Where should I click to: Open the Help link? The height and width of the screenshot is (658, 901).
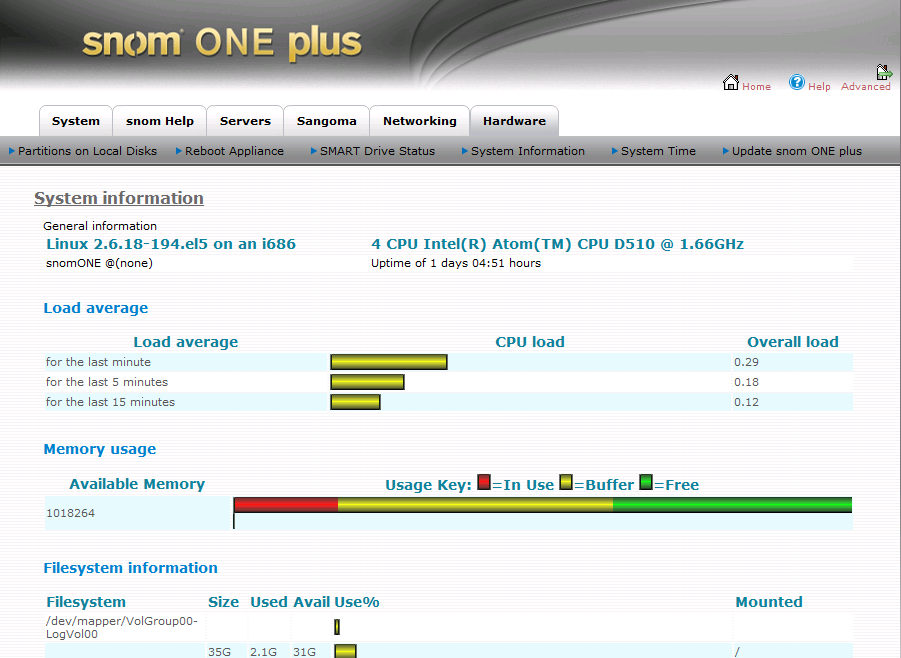(x=819, y=86)
